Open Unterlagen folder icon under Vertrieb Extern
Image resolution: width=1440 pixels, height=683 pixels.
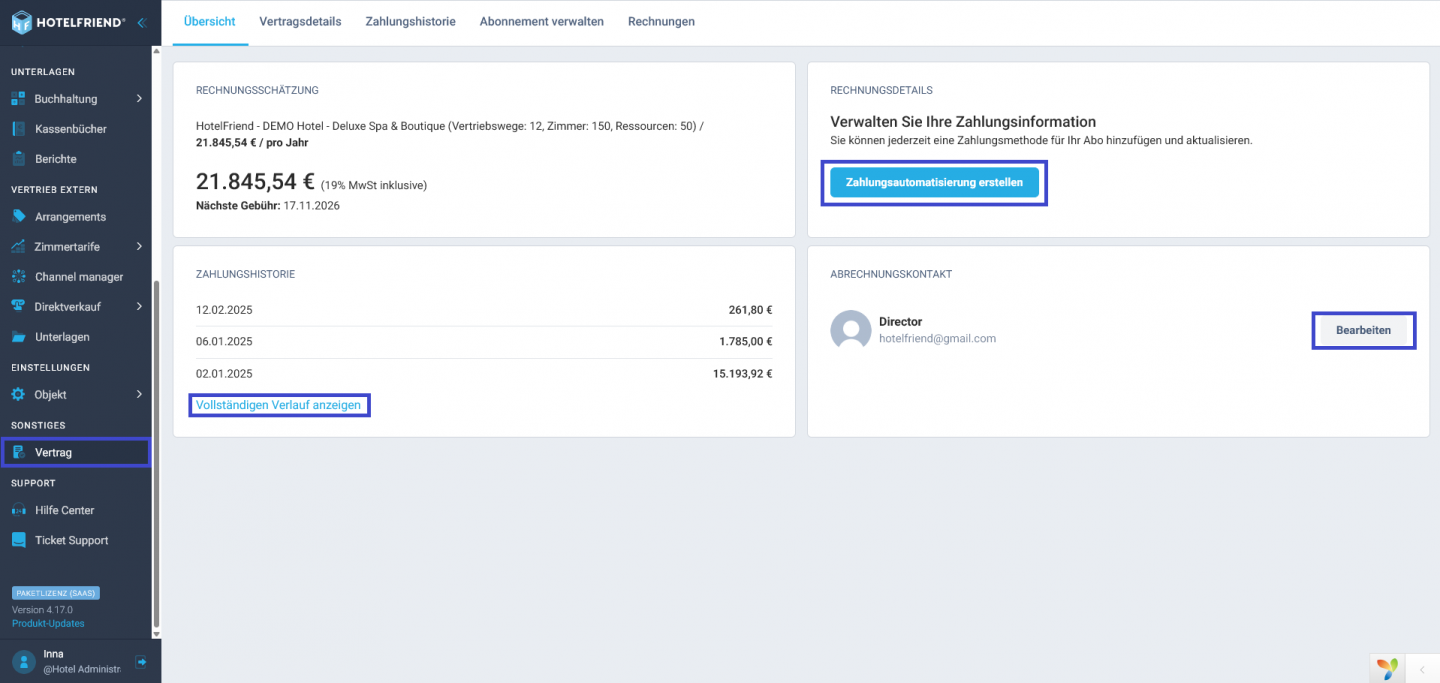point(18,337)
